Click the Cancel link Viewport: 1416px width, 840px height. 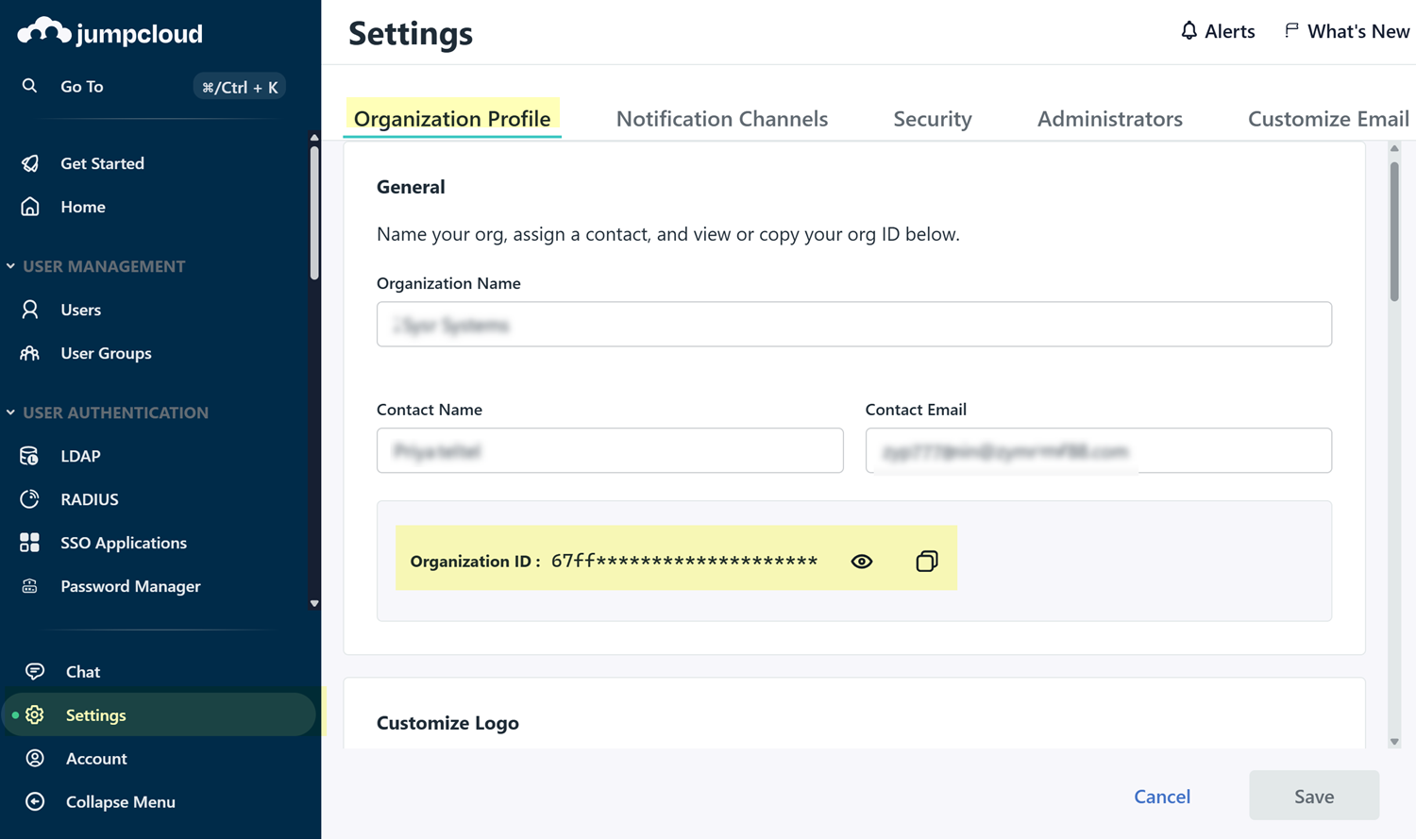1161,797
